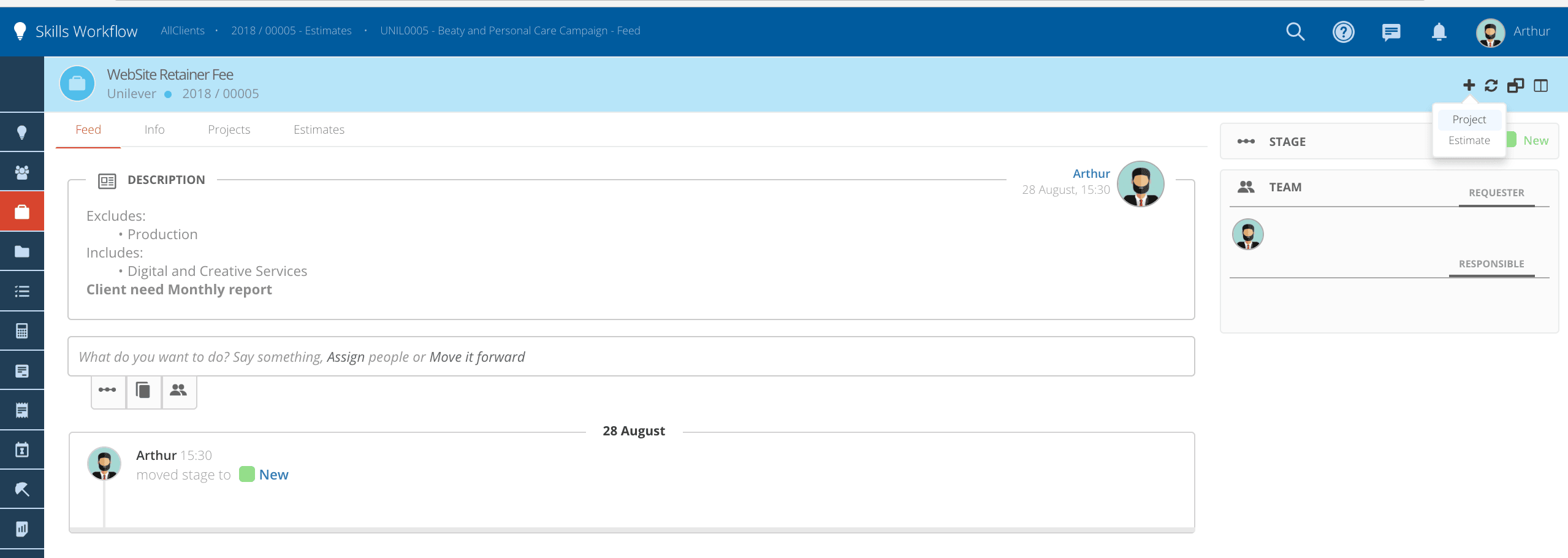Click the stage dots button below comment box
Viewport: 1568px width, 558px height.
108,390
